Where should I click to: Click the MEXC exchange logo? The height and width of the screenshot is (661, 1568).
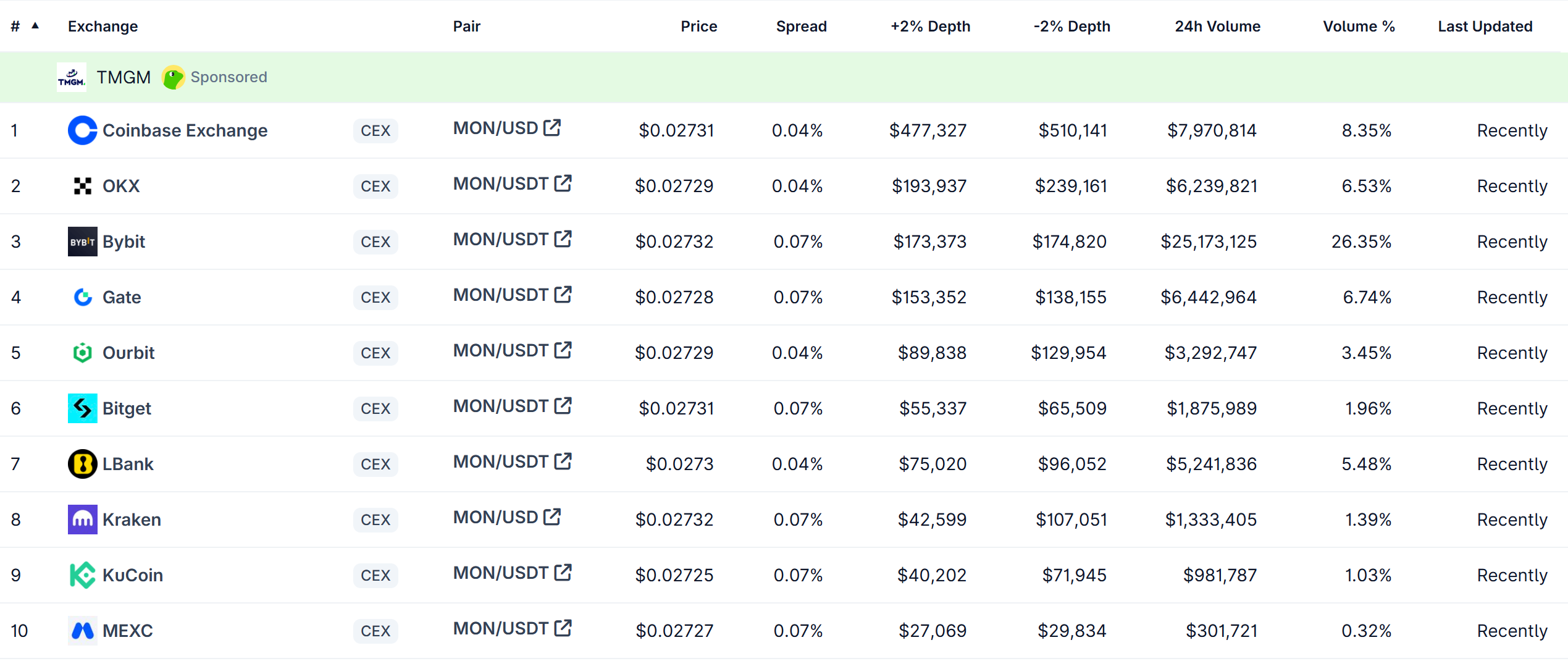pos(82,631)
